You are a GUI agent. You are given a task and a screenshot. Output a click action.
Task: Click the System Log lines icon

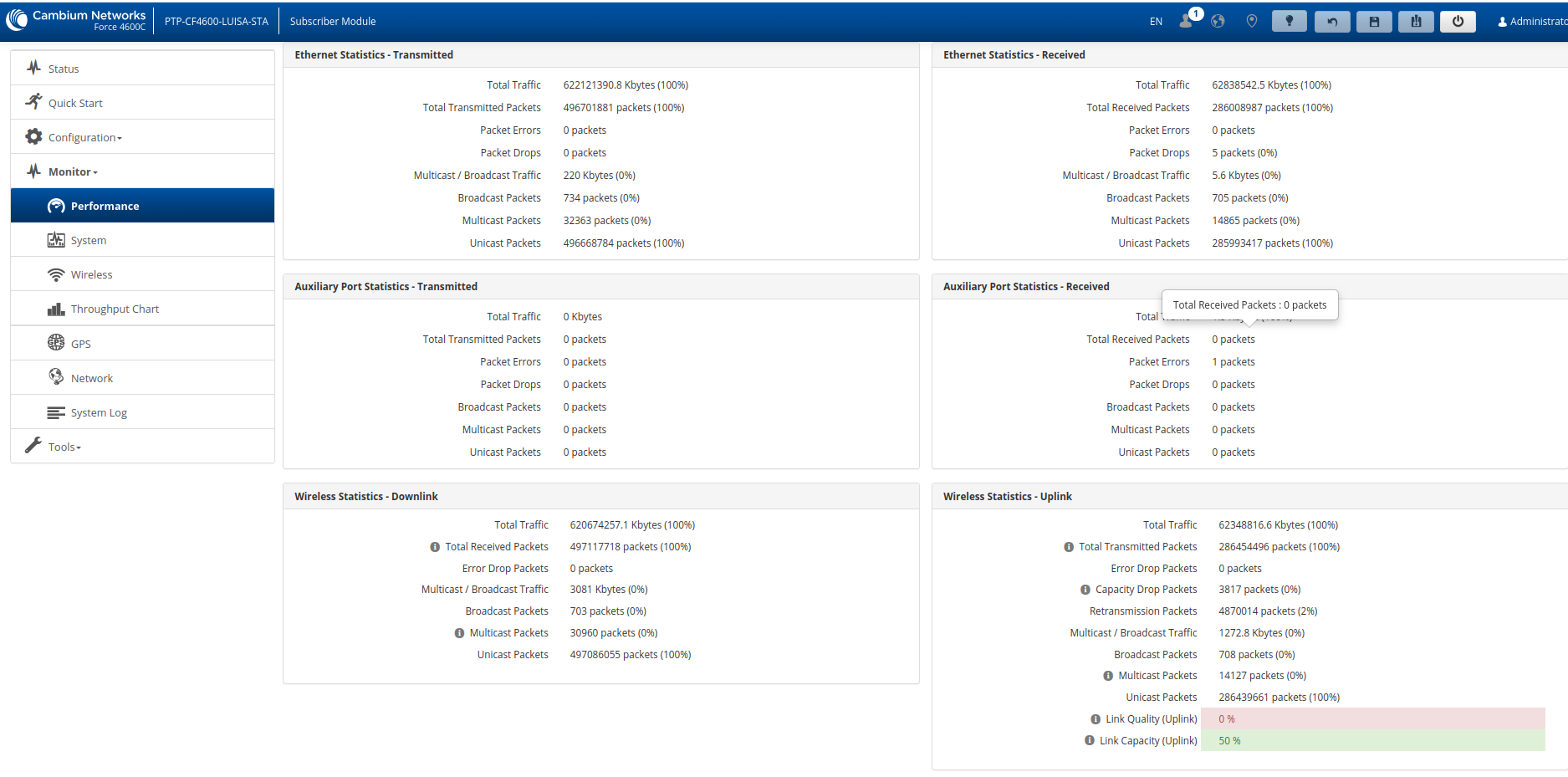tap(56, 412)
